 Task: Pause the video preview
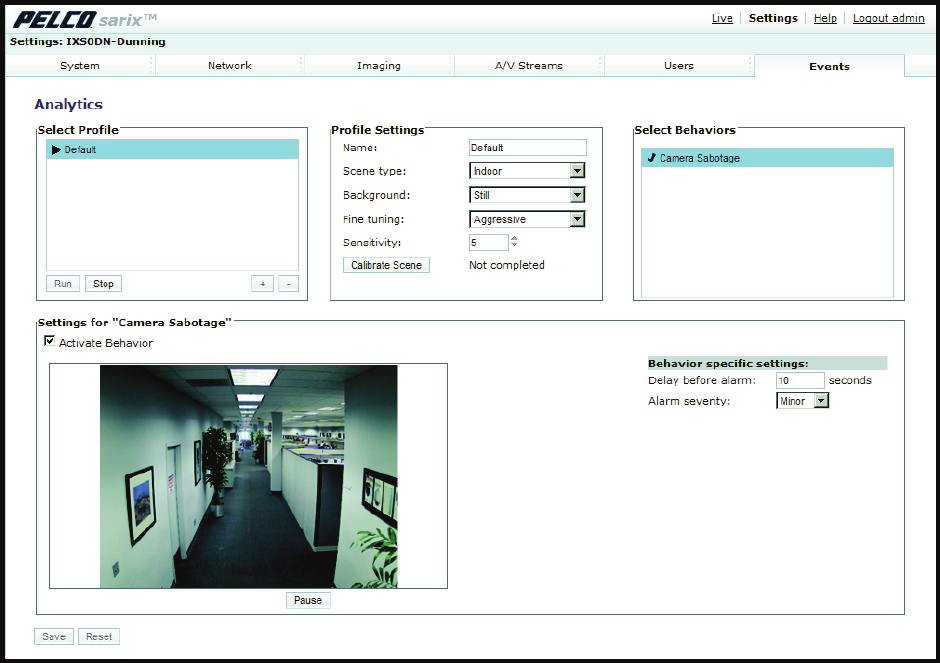click(x=308, y=600)
